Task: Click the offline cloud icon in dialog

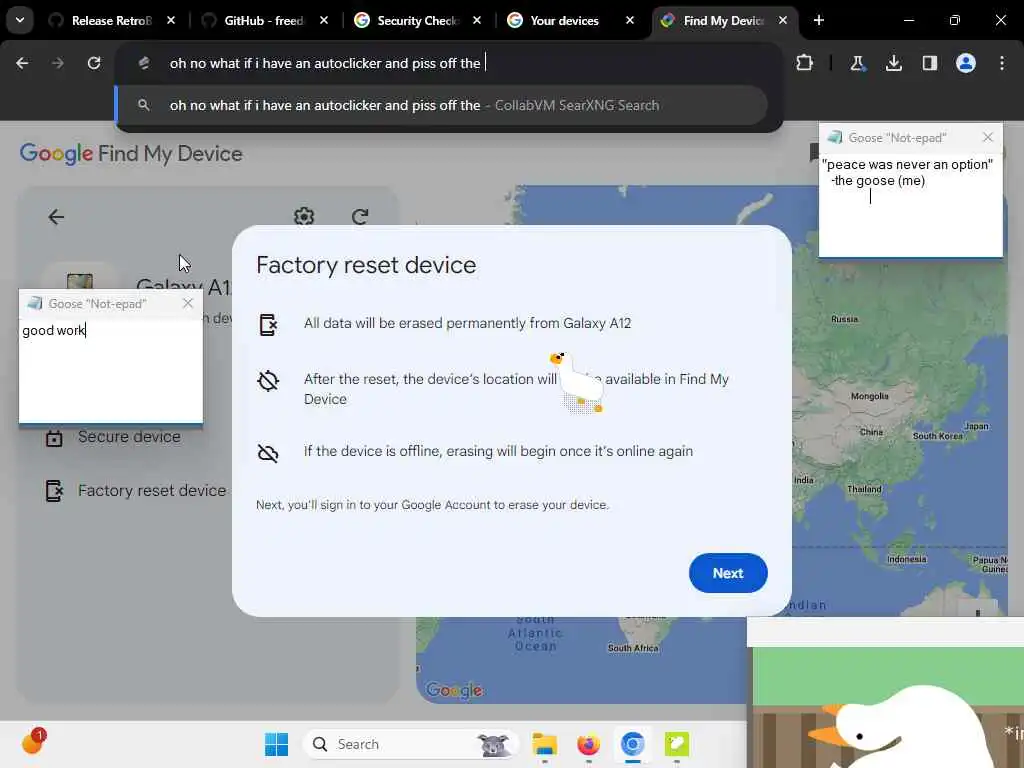Action: (268, 453)
